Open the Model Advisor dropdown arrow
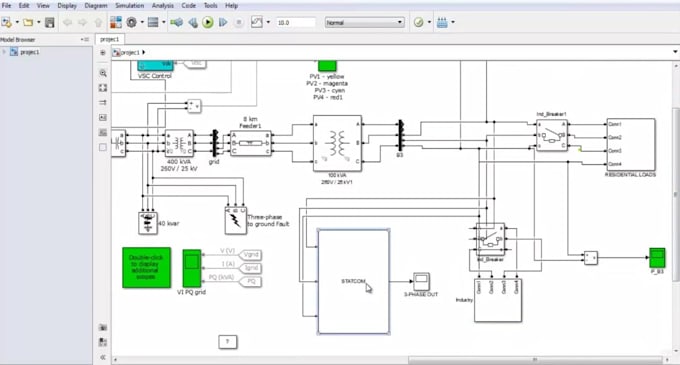The image size is (680, 365). [429, 23]
